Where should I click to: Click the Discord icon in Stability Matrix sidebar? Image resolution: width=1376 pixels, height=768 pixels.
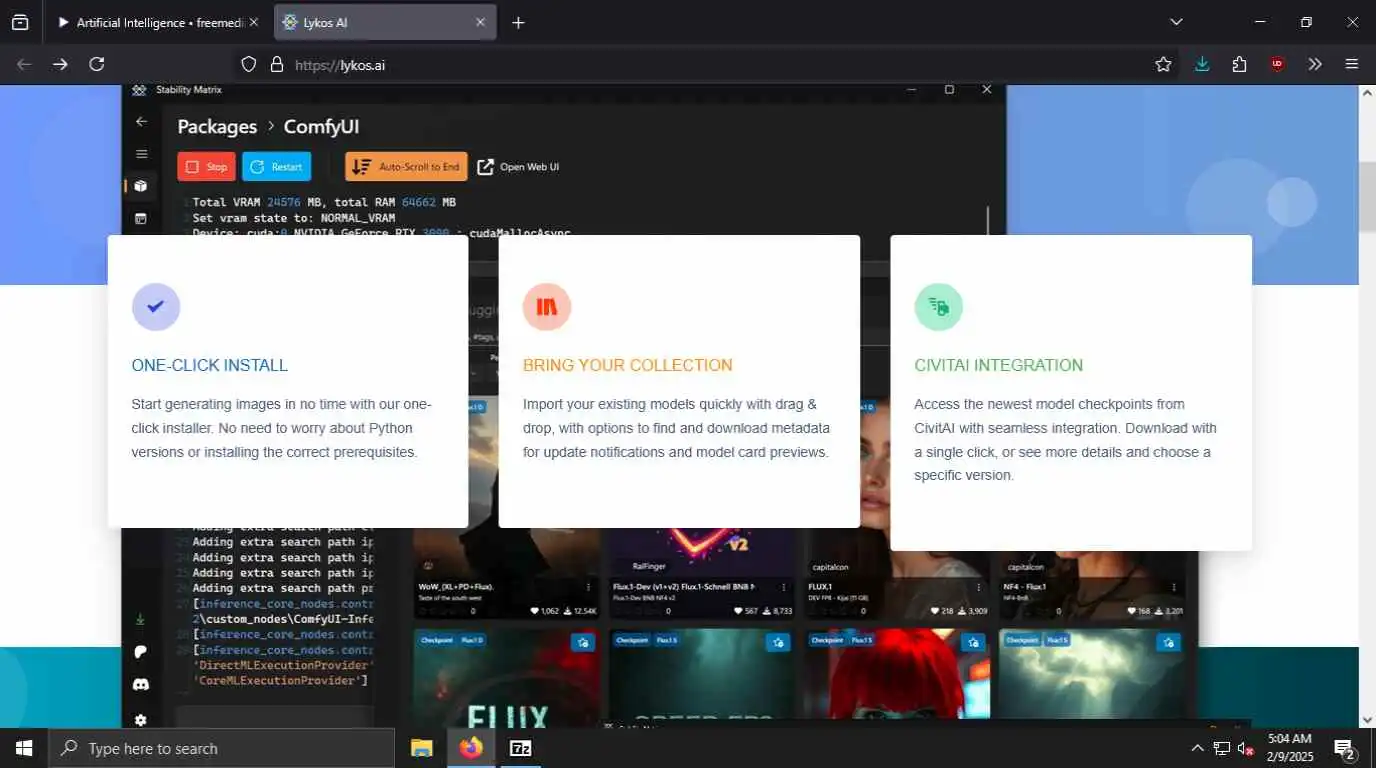click(141, 685)
